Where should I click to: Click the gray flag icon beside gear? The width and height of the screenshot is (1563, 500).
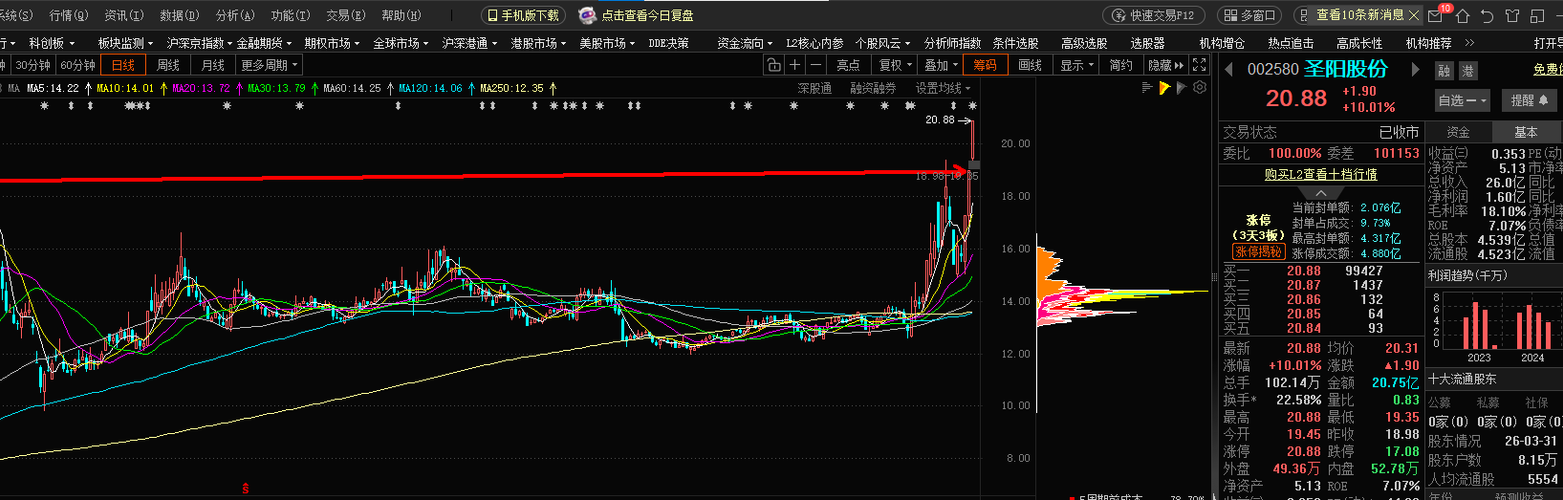(1182, 88)
